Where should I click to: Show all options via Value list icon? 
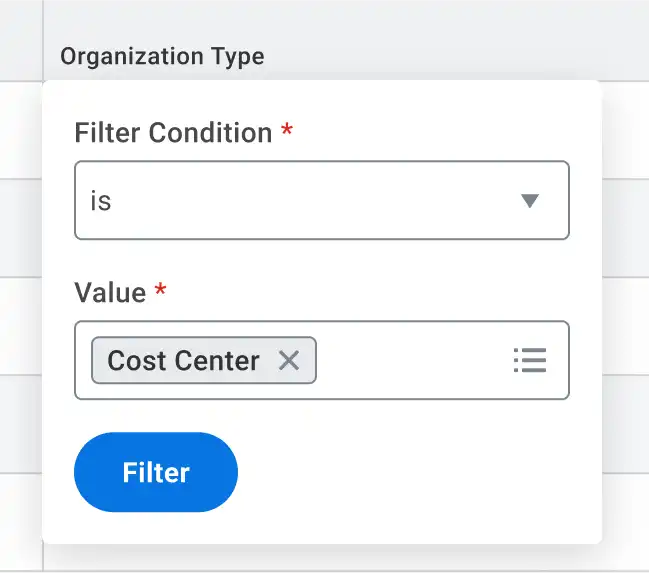tap(529, 361)
